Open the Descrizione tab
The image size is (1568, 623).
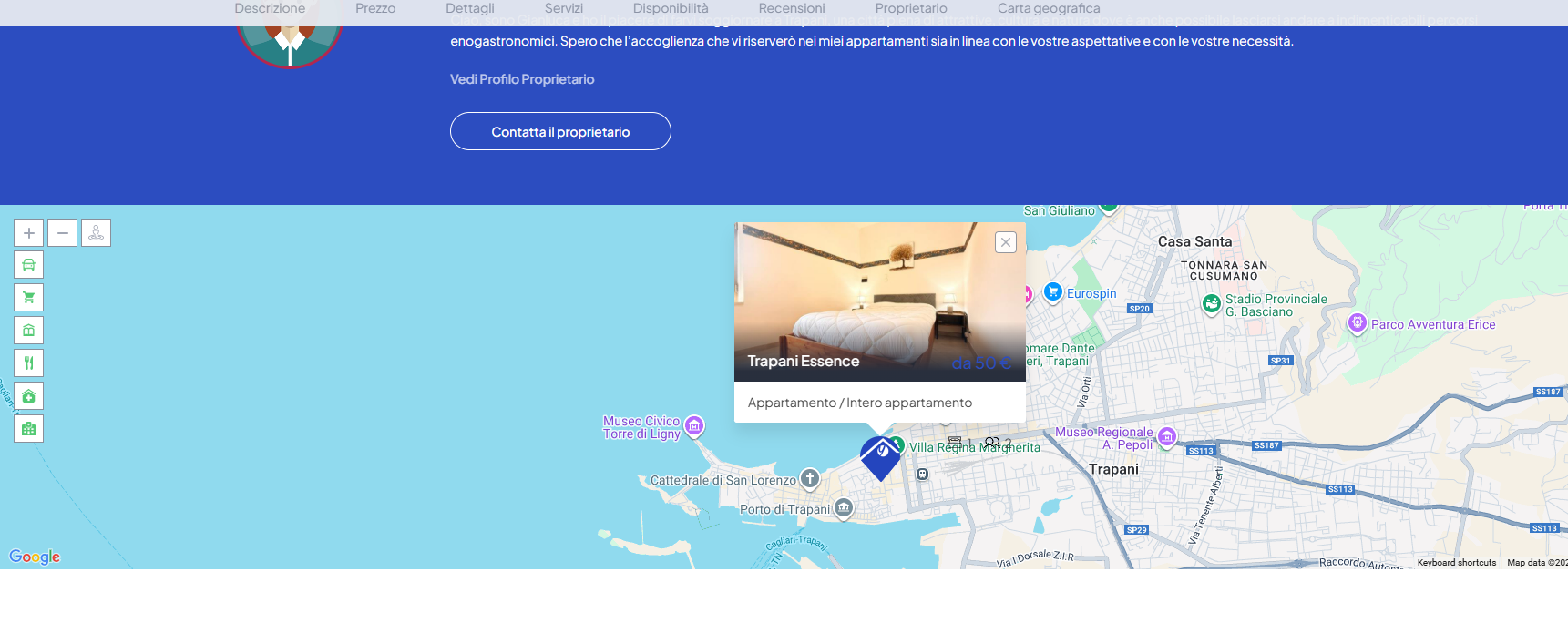click(270, 8)
